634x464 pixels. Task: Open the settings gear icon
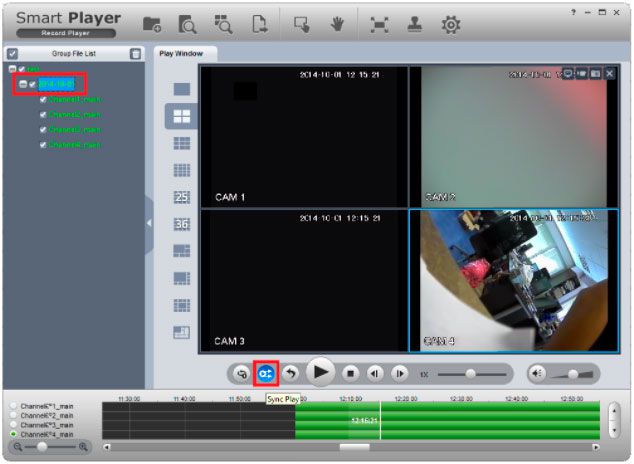451,24
